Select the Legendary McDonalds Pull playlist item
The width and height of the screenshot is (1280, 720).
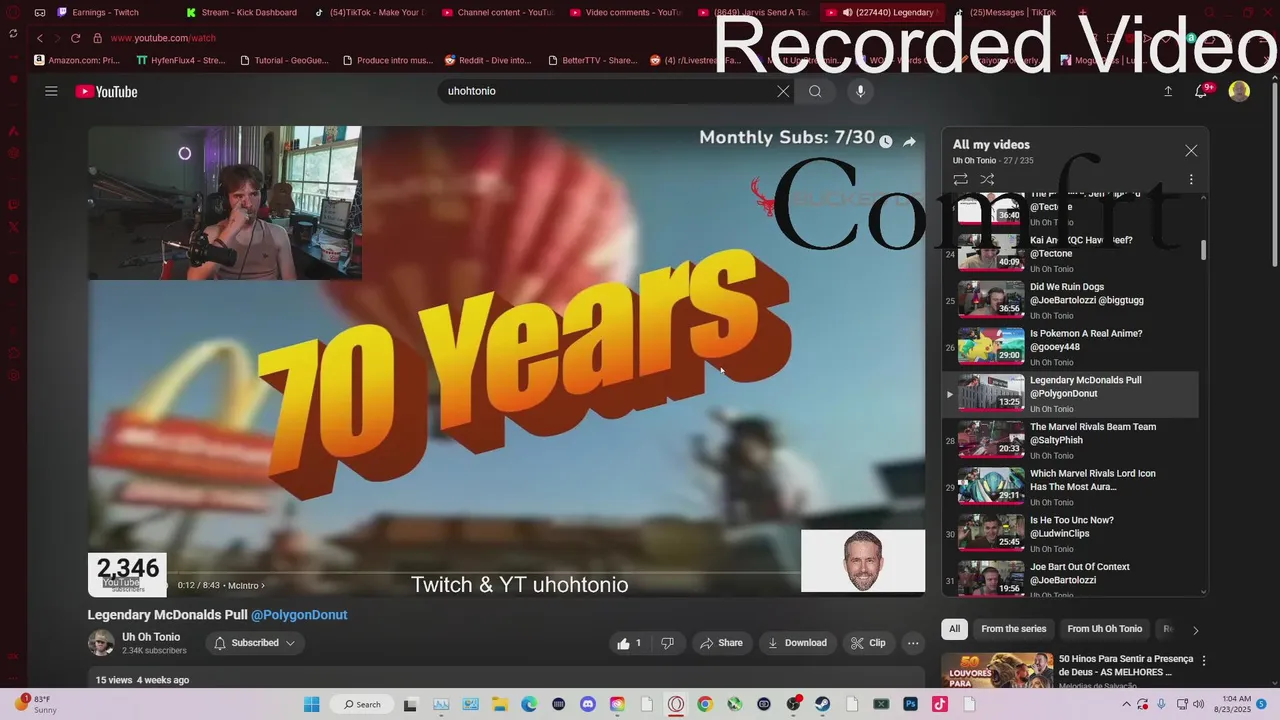pos(1070,394)
